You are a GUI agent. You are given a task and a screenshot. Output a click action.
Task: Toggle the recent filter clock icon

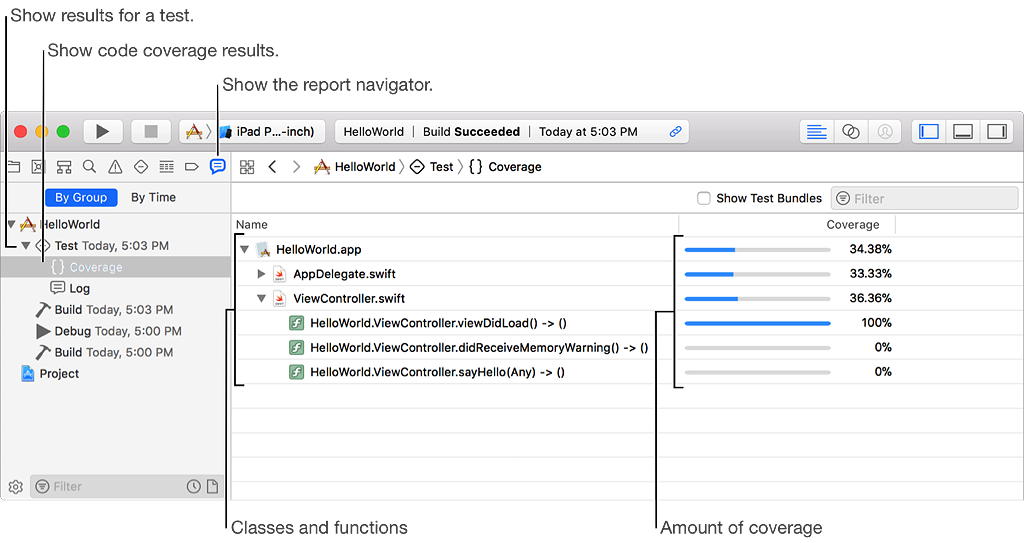pos(194,486)
